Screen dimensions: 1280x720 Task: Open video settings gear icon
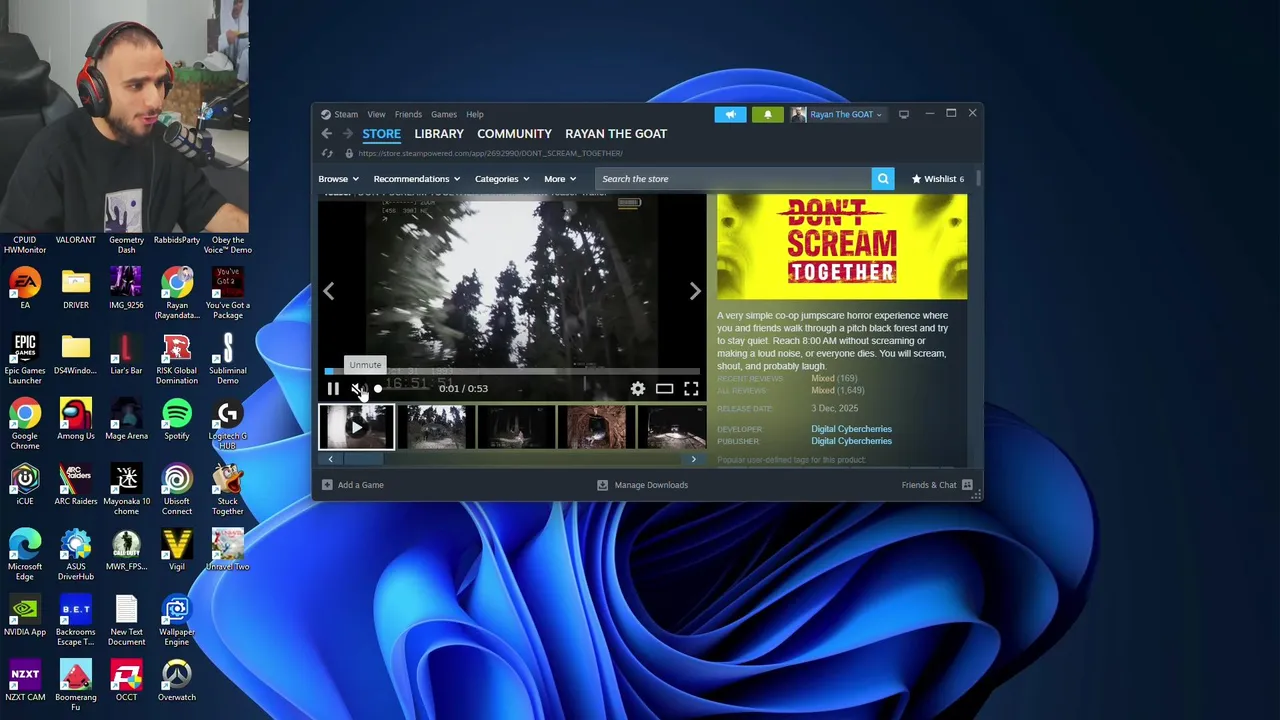pyautogui.click(x=638, y=389)
